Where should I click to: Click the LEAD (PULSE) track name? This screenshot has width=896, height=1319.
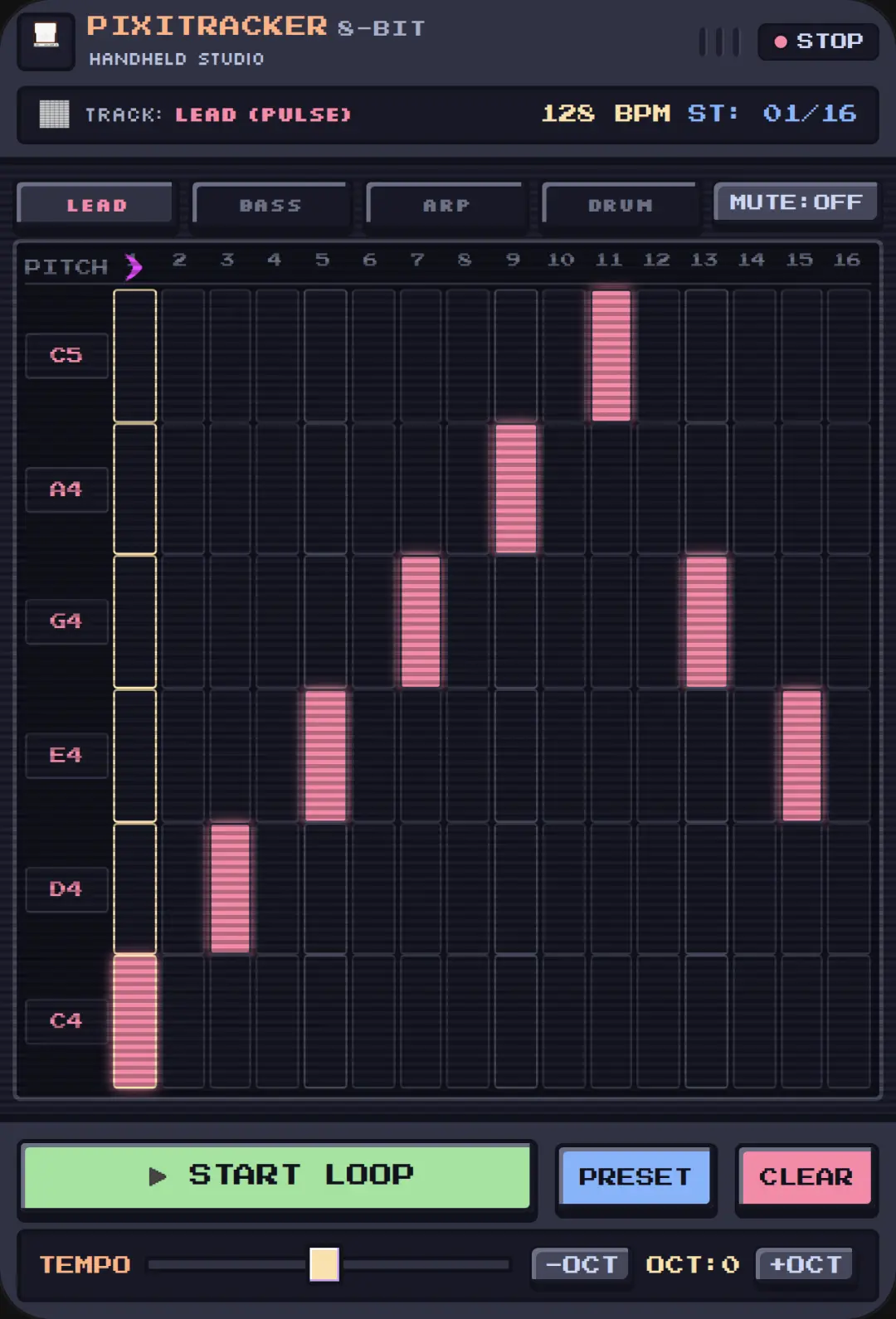click(x=263, y=114)
